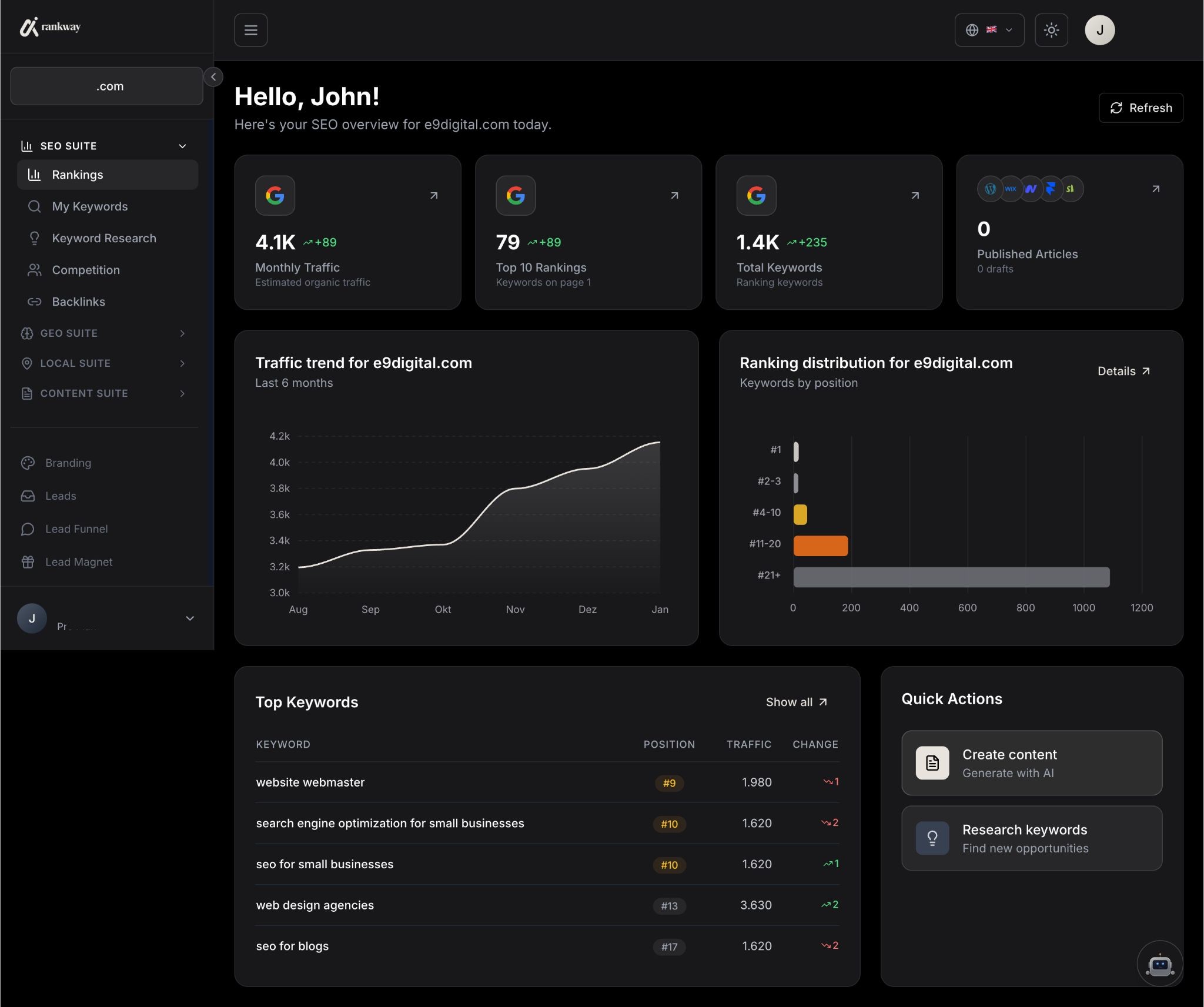This screenshot has height=1007, width=1204.
Task: Open Branding via the palette icon
Action: click(x=28, y=463)
